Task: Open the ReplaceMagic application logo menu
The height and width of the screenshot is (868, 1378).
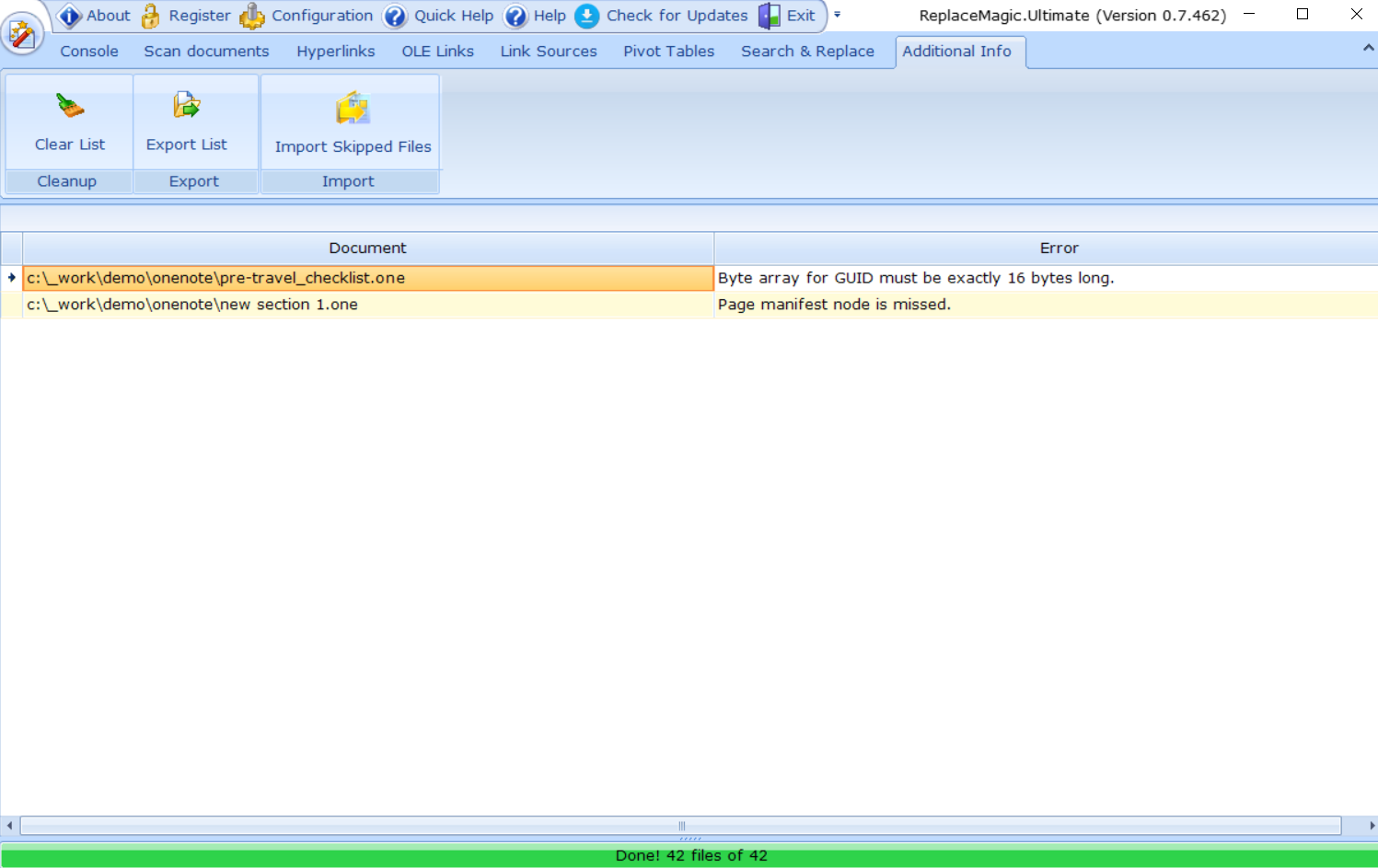Action: point(22,34)
